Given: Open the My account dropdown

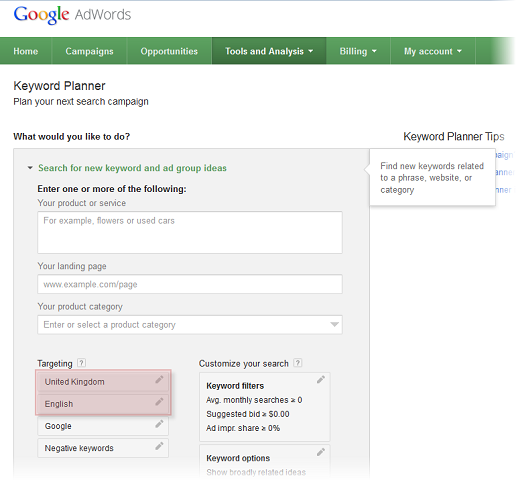Looking at the screenshot, I should [x=433, y=51].
